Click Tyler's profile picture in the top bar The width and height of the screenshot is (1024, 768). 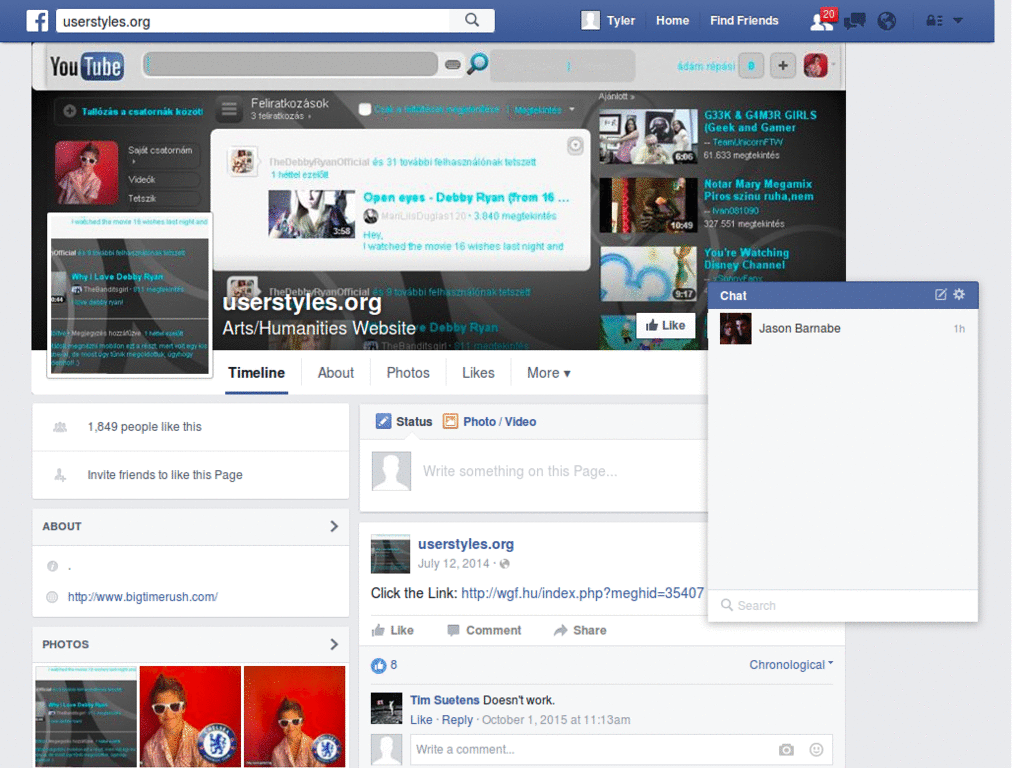pos(590,20)
